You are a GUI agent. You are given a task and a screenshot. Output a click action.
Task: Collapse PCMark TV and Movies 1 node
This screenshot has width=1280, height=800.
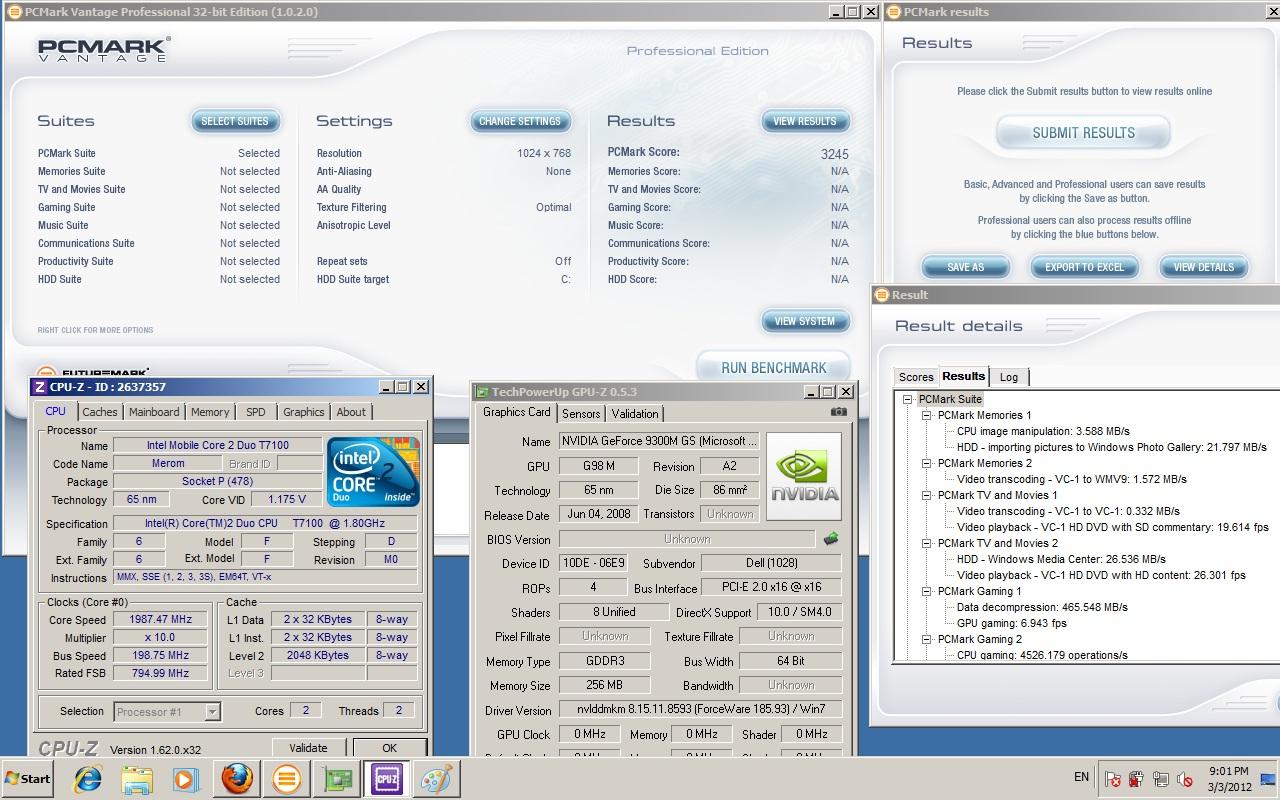[x=927, y=495]
